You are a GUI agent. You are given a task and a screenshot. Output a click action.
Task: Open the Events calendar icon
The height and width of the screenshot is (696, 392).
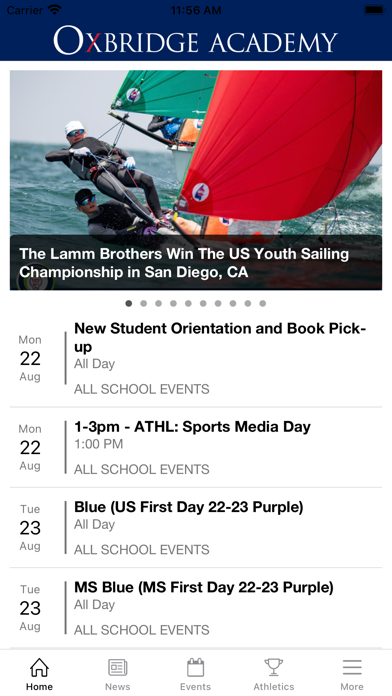click(x=195, y=667)
